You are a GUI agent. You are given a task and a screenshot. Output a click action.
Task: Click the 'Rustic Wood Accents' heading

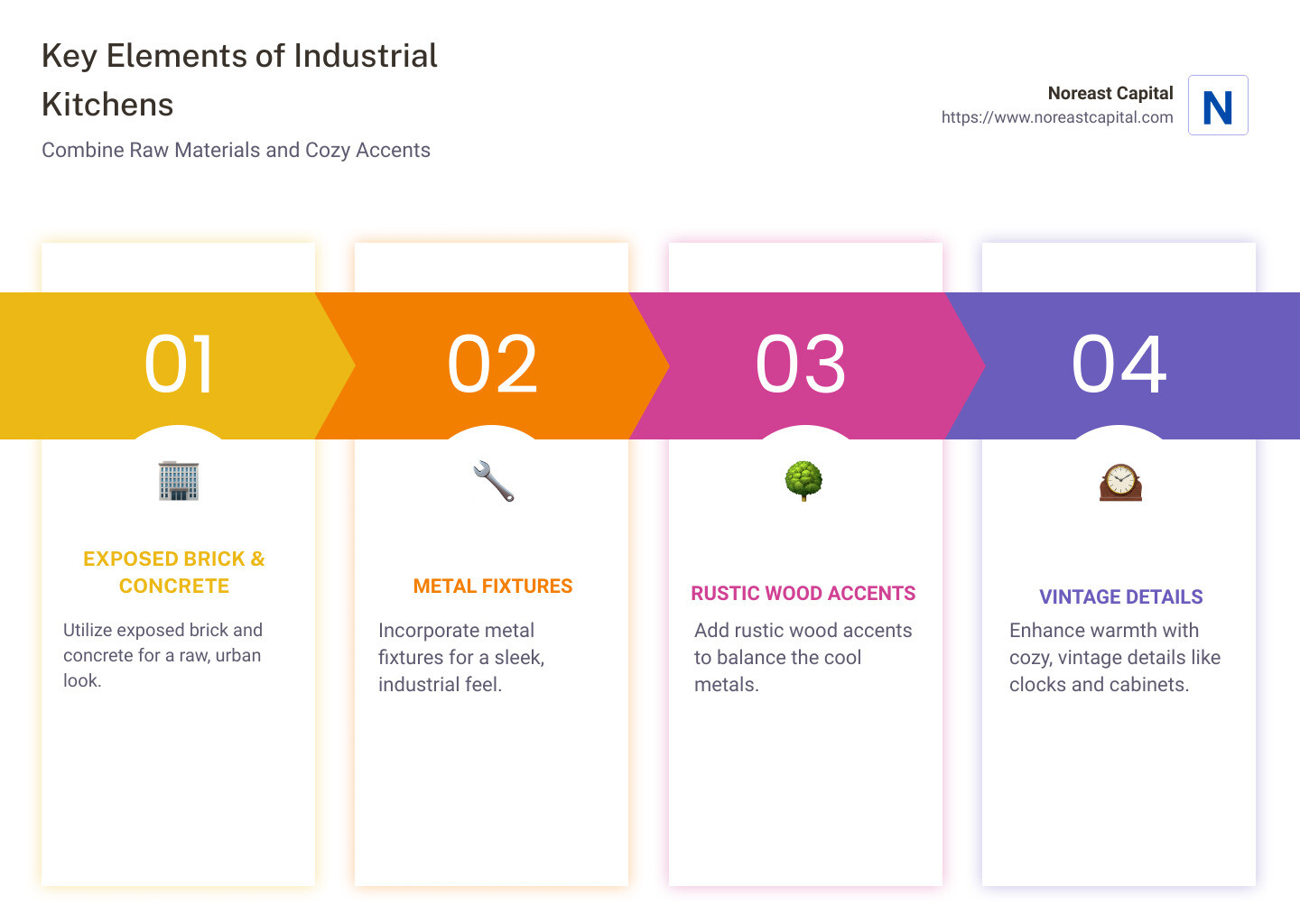pyautogui.click(x=803, y=594)
